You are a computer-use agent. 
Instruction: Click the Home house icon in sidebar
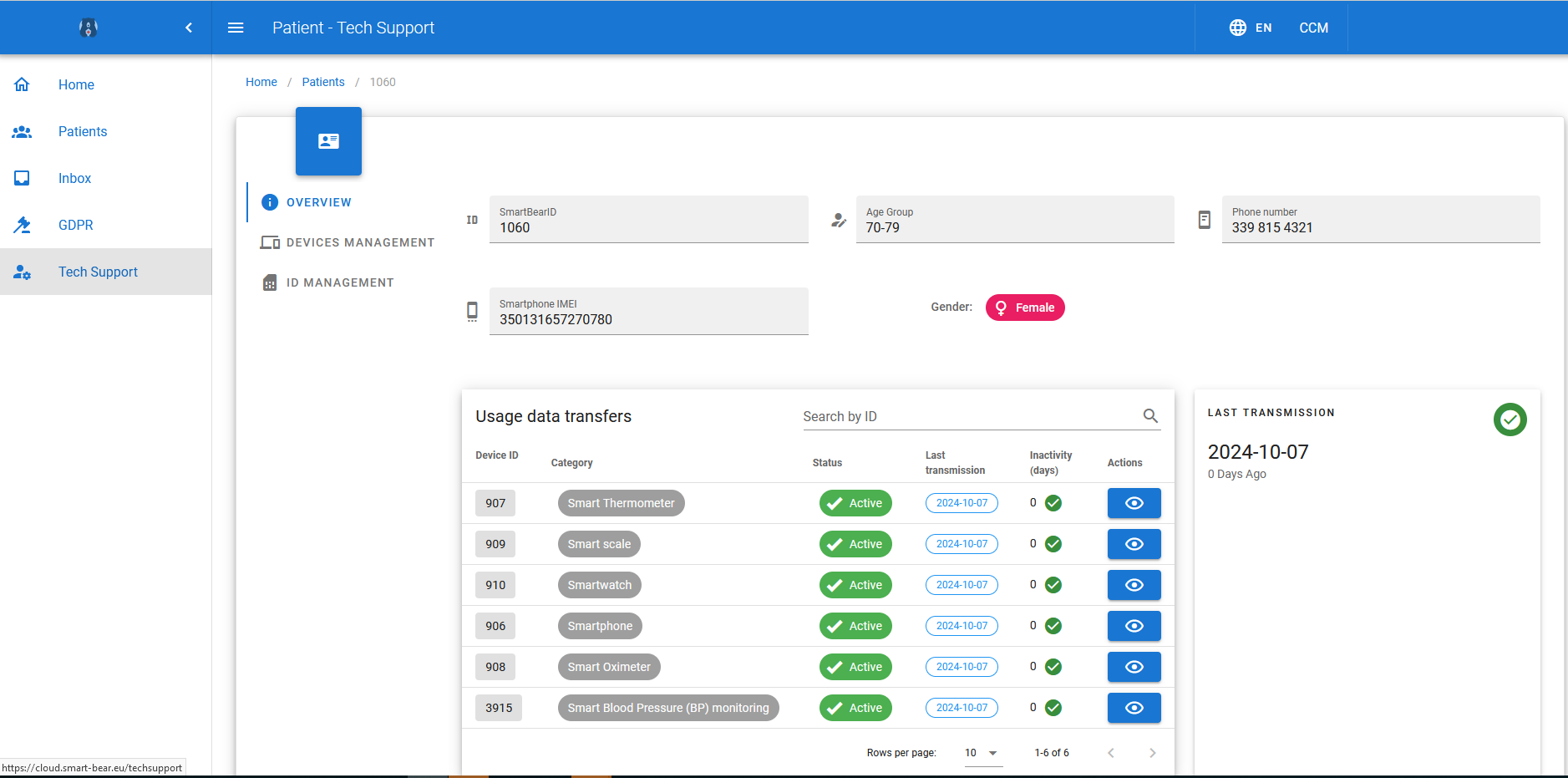pyautogui.click(x=22, y=84)
